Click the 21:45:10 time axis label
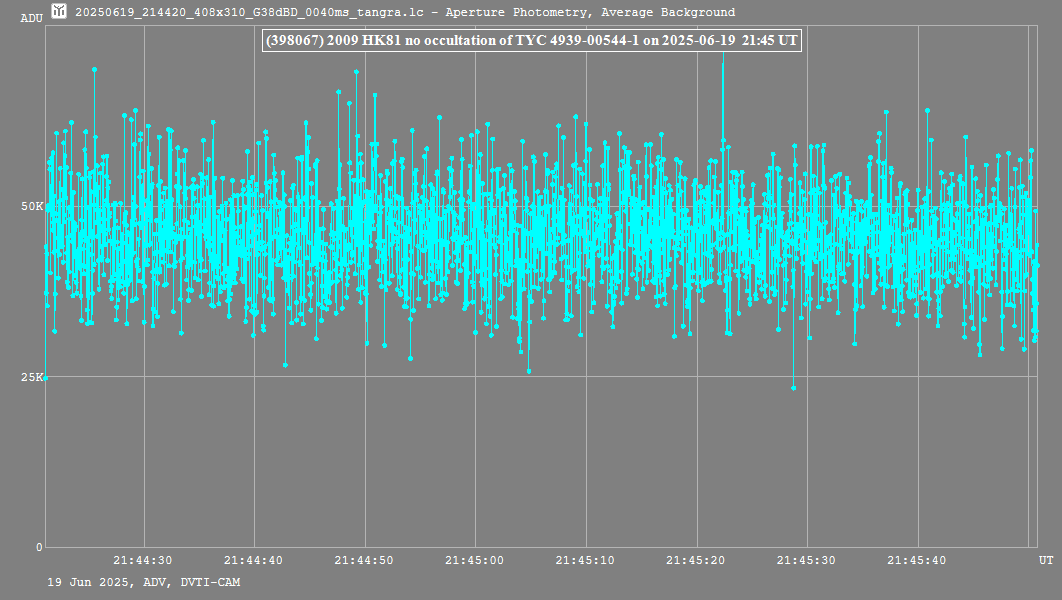This screenshot has height=600, width=1062. [x=585, y=560]
